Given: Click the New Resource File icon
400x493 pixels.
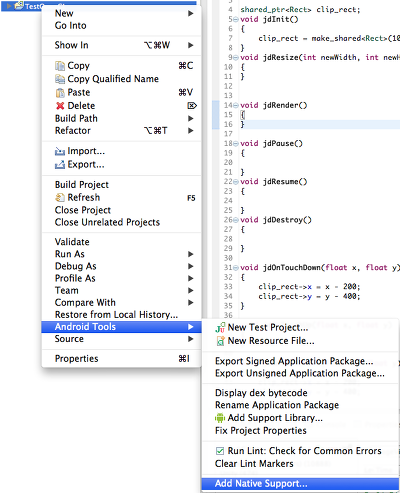Looking at the screenshot, I should 220,341.
